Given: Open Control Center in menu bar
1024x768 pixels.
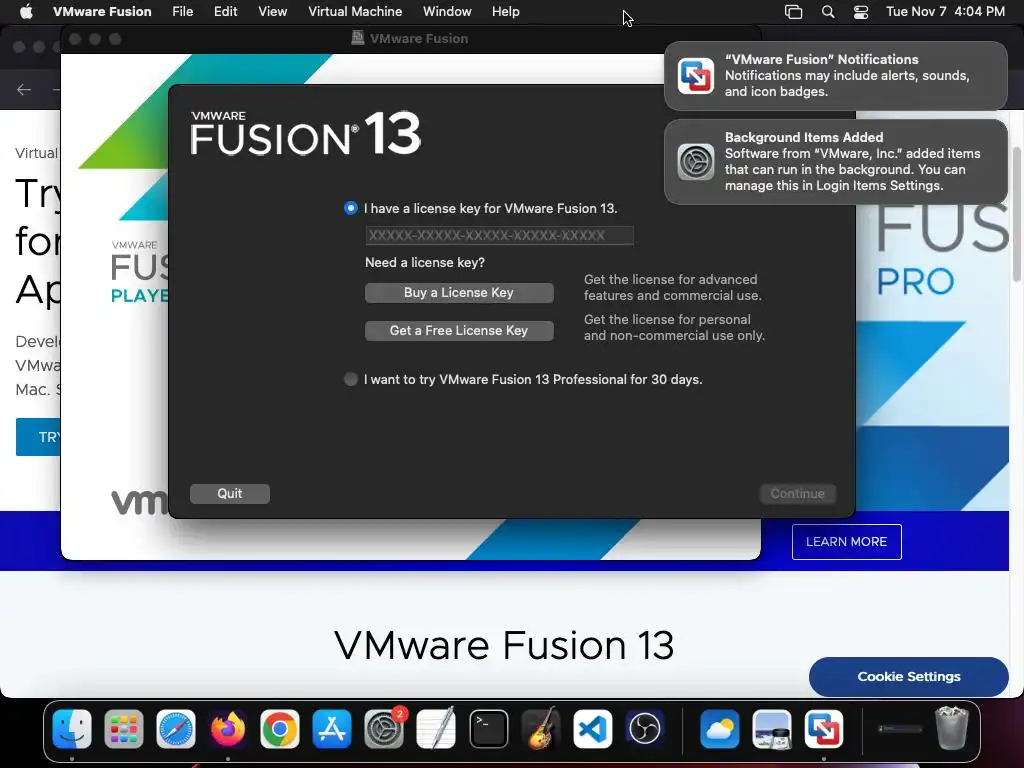Looking at the screenshot, I should 861,12.
